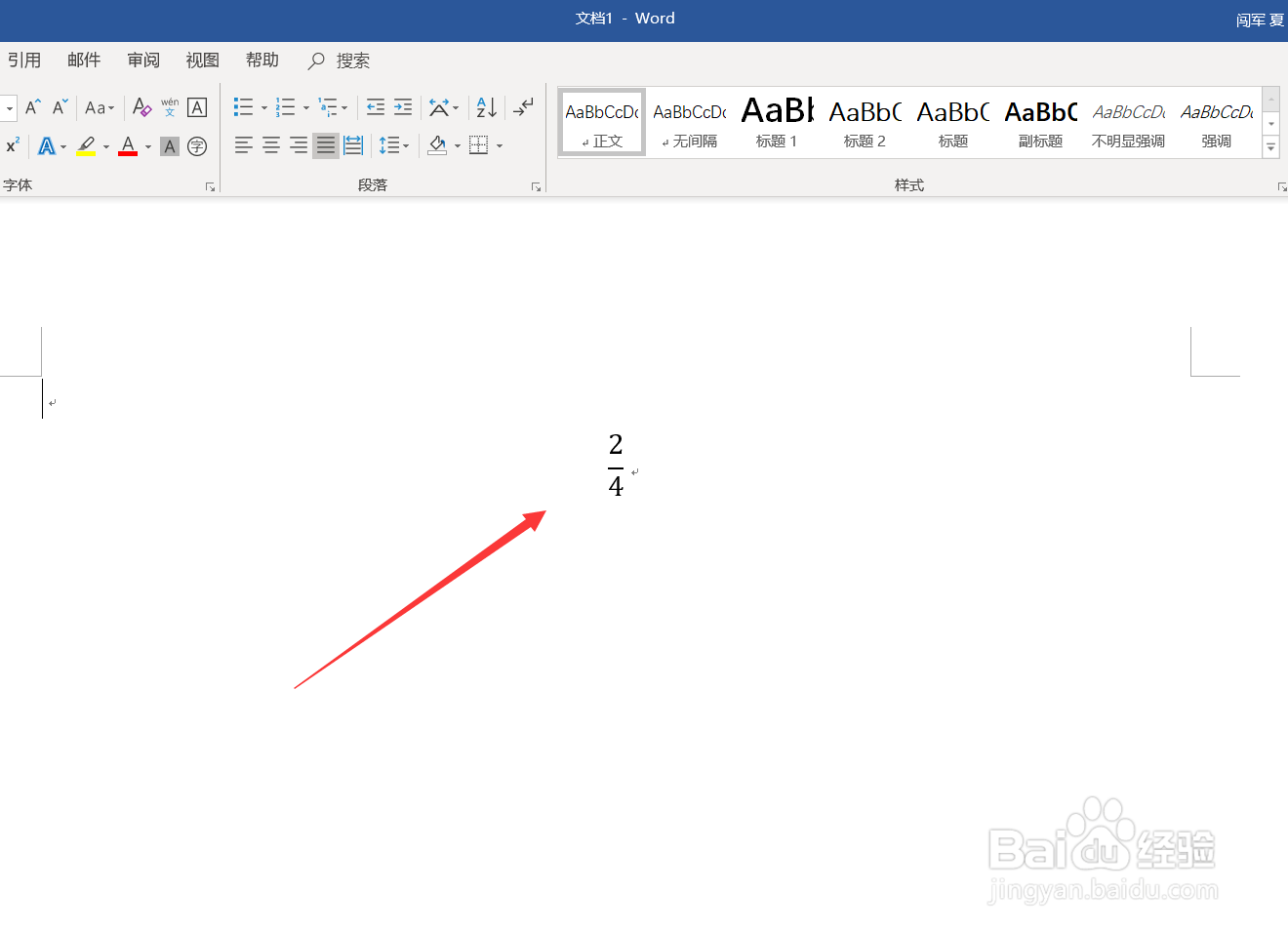Open the 邮件 ribbon tab
Screen dimensions: 1288x934
(84, 61)
